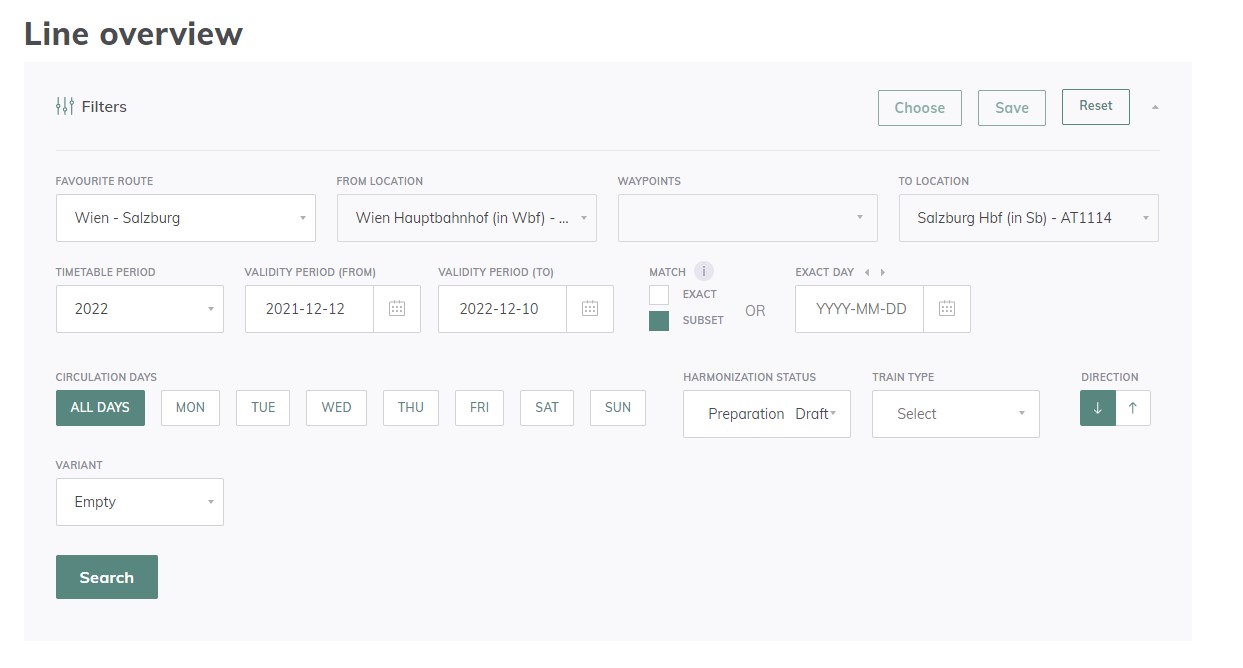Collapse the Filters panel
The height and width of the screenshot is (668, 1243).
(1155, 107)
